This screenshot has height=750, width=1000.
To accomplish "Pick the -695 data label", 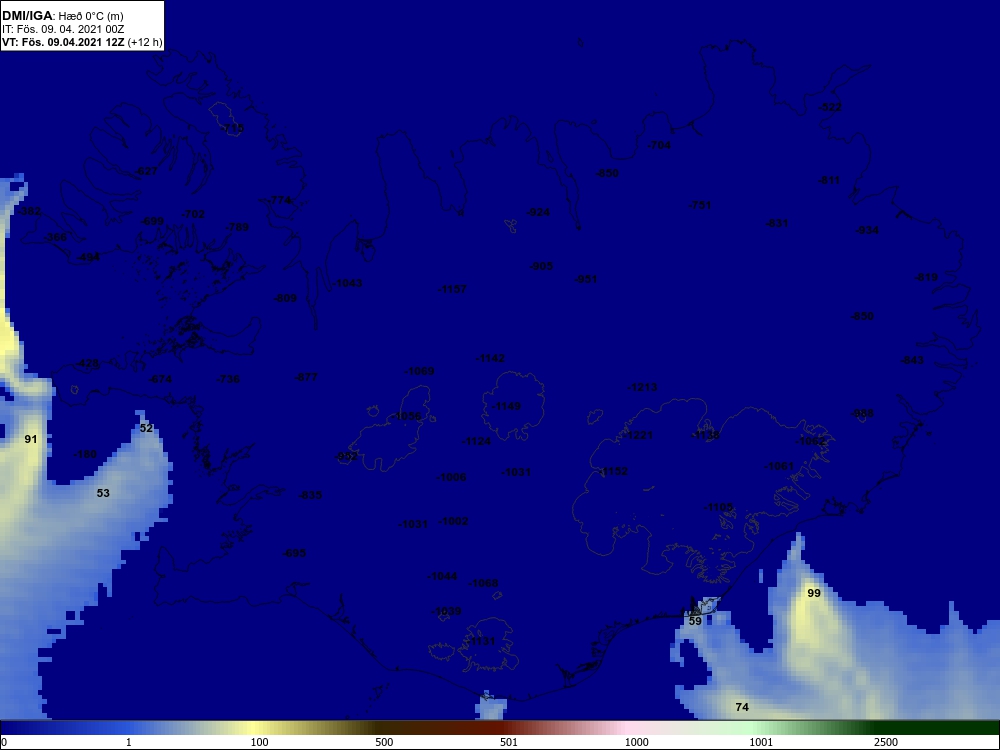I will coord(294,553).
